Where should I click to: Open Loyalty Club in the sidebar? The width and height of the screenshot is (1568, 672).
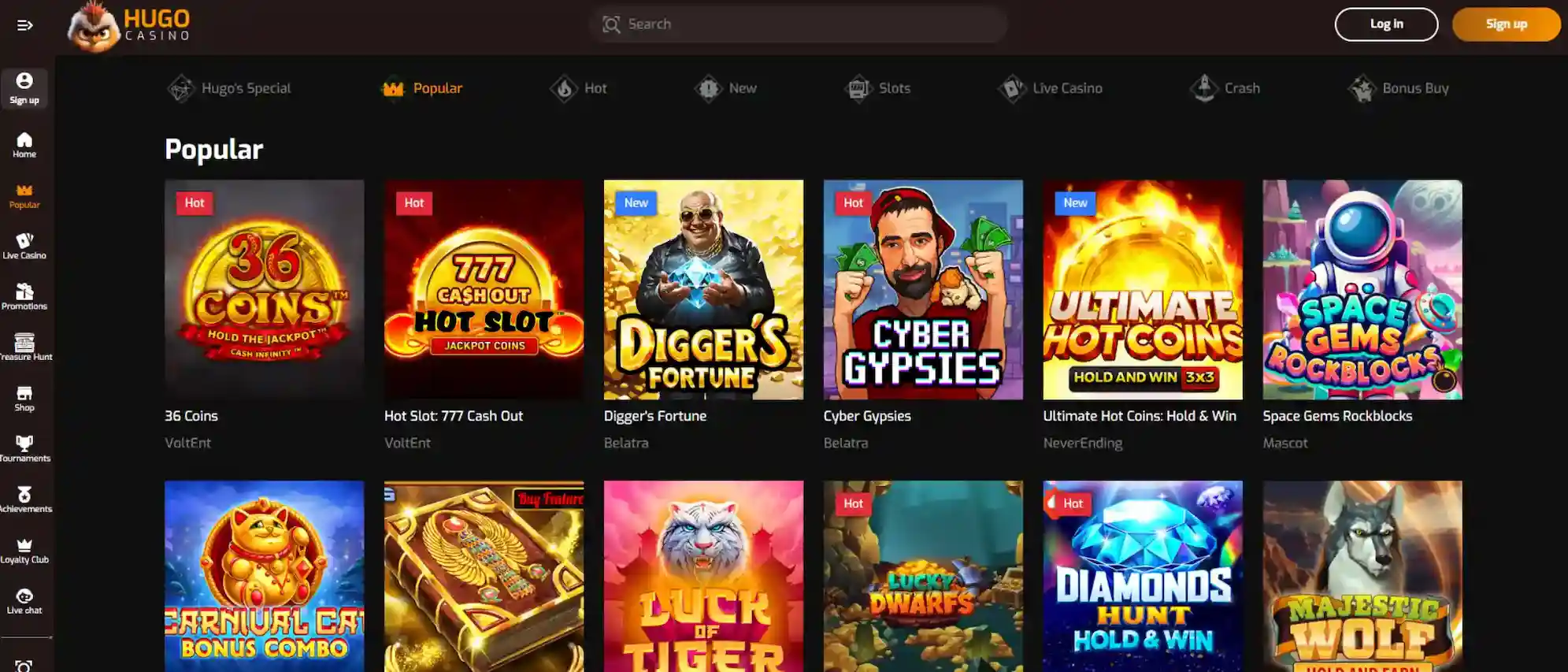[x=24, y=550]
